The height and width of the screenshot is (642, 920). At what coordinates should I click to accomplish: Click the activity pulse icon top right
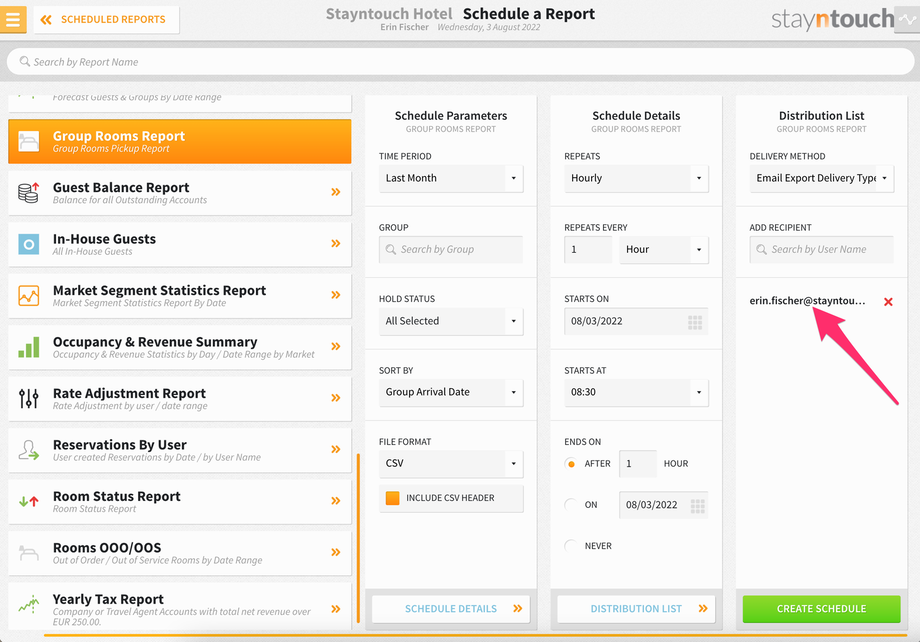(907, 19)
